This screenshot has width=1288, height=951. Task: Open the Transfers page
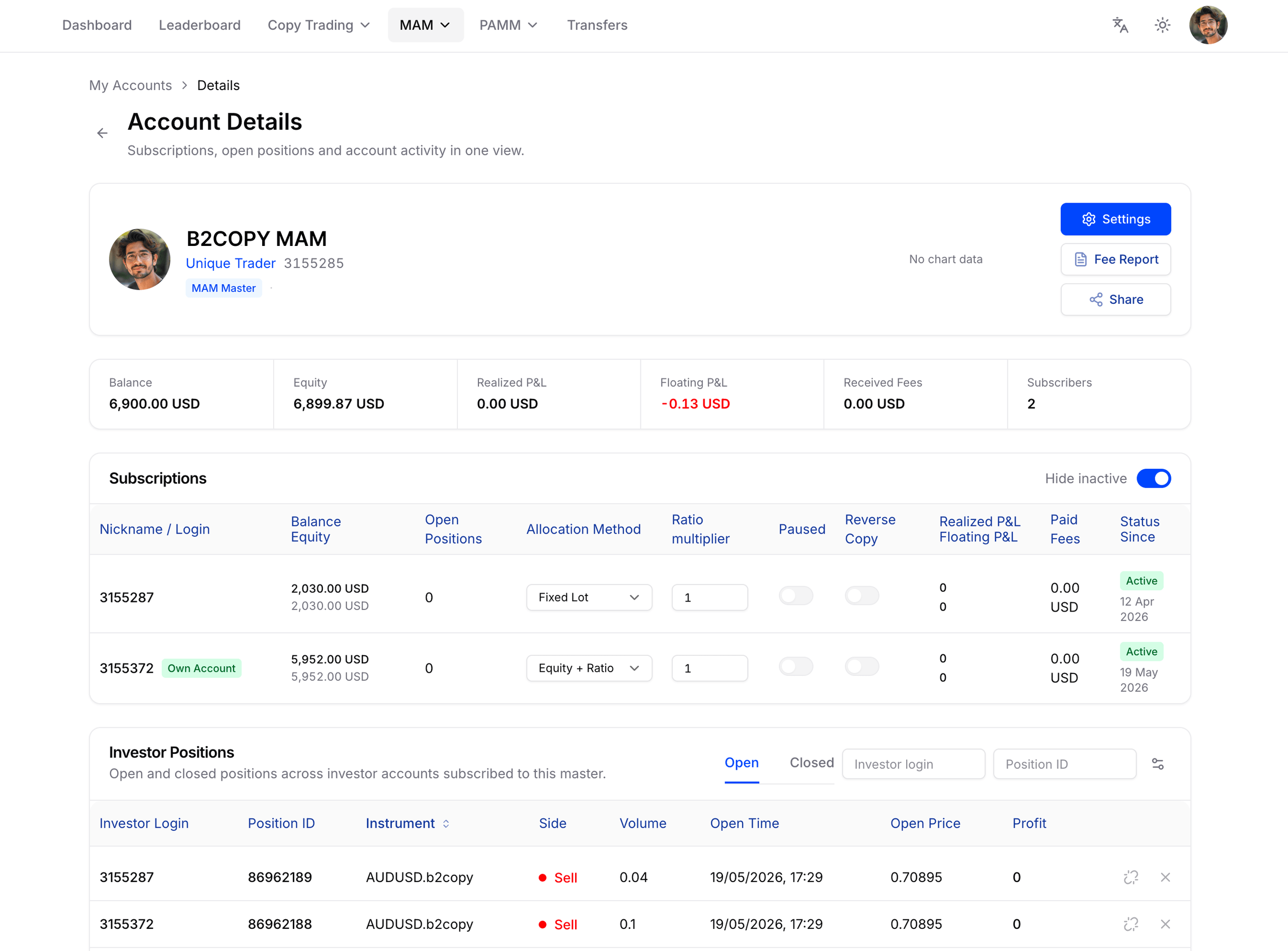point(597,25)
